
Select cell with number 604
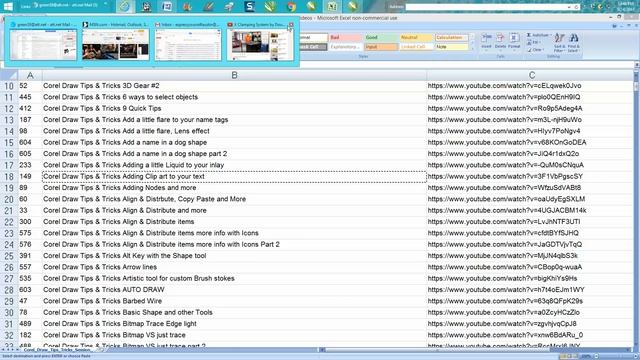coord(30,142)
